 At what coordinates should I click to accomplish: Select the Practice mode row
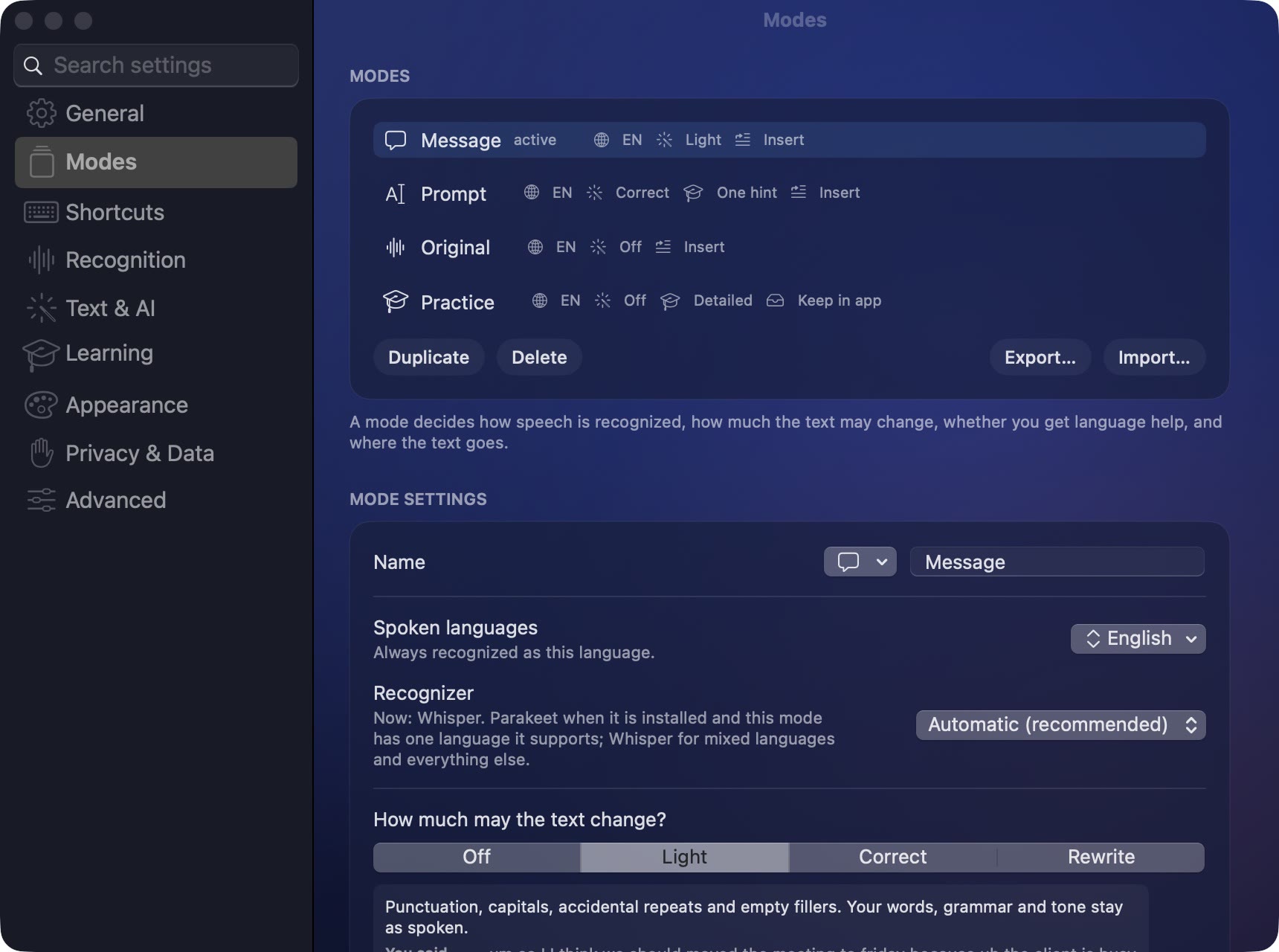(790, 301)
